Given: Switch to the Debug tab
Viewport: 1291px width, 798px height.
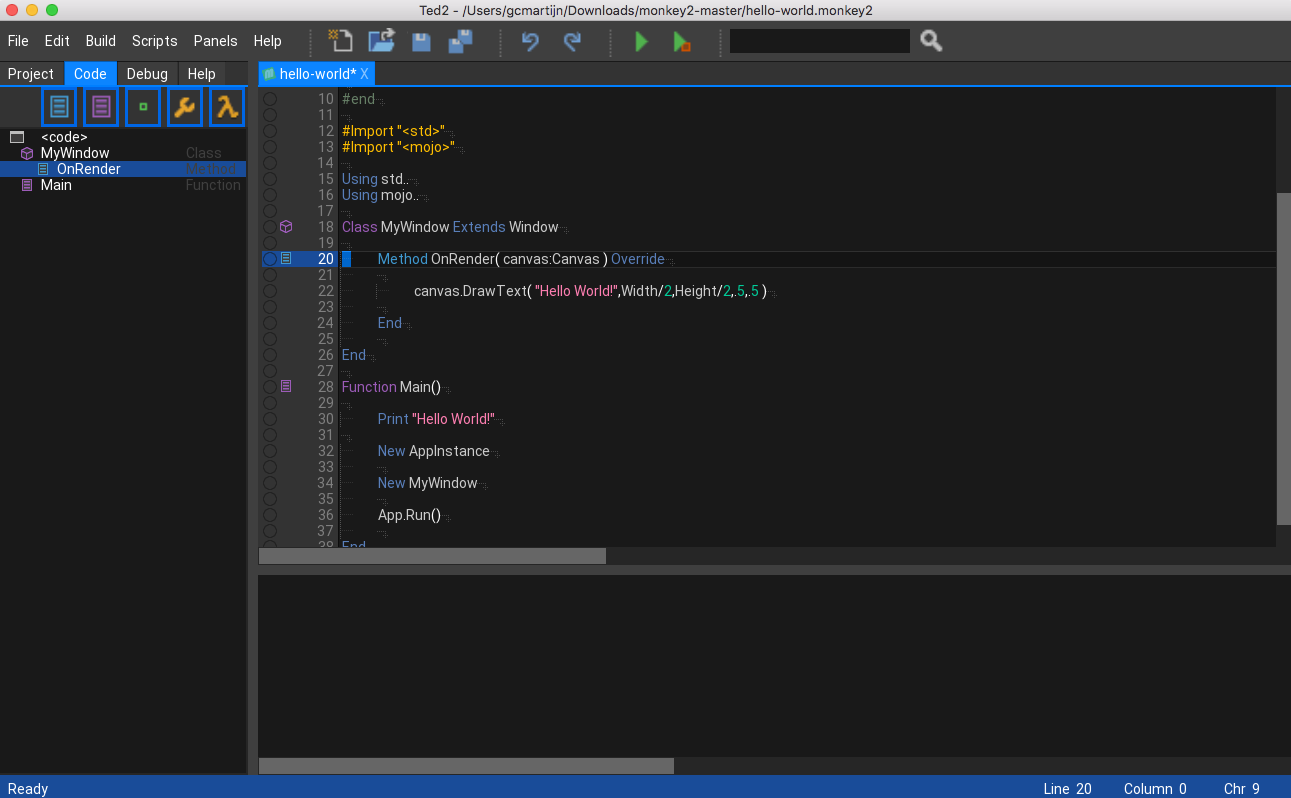Looking at the screenshot, I should click(x=147, y=74).
